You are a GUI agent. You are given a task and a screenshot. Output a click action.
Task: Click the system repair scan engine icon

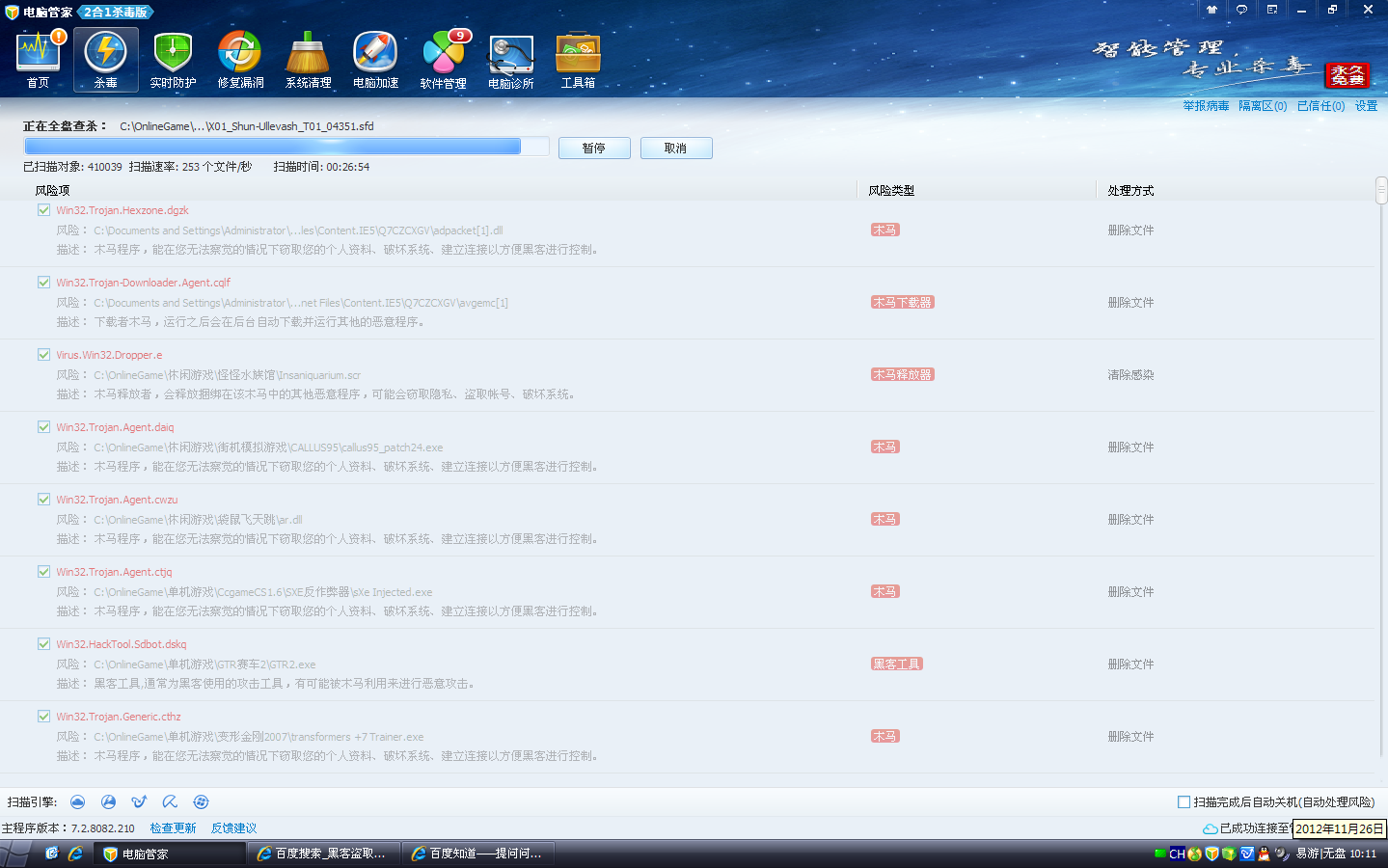[x=202, y=802]
